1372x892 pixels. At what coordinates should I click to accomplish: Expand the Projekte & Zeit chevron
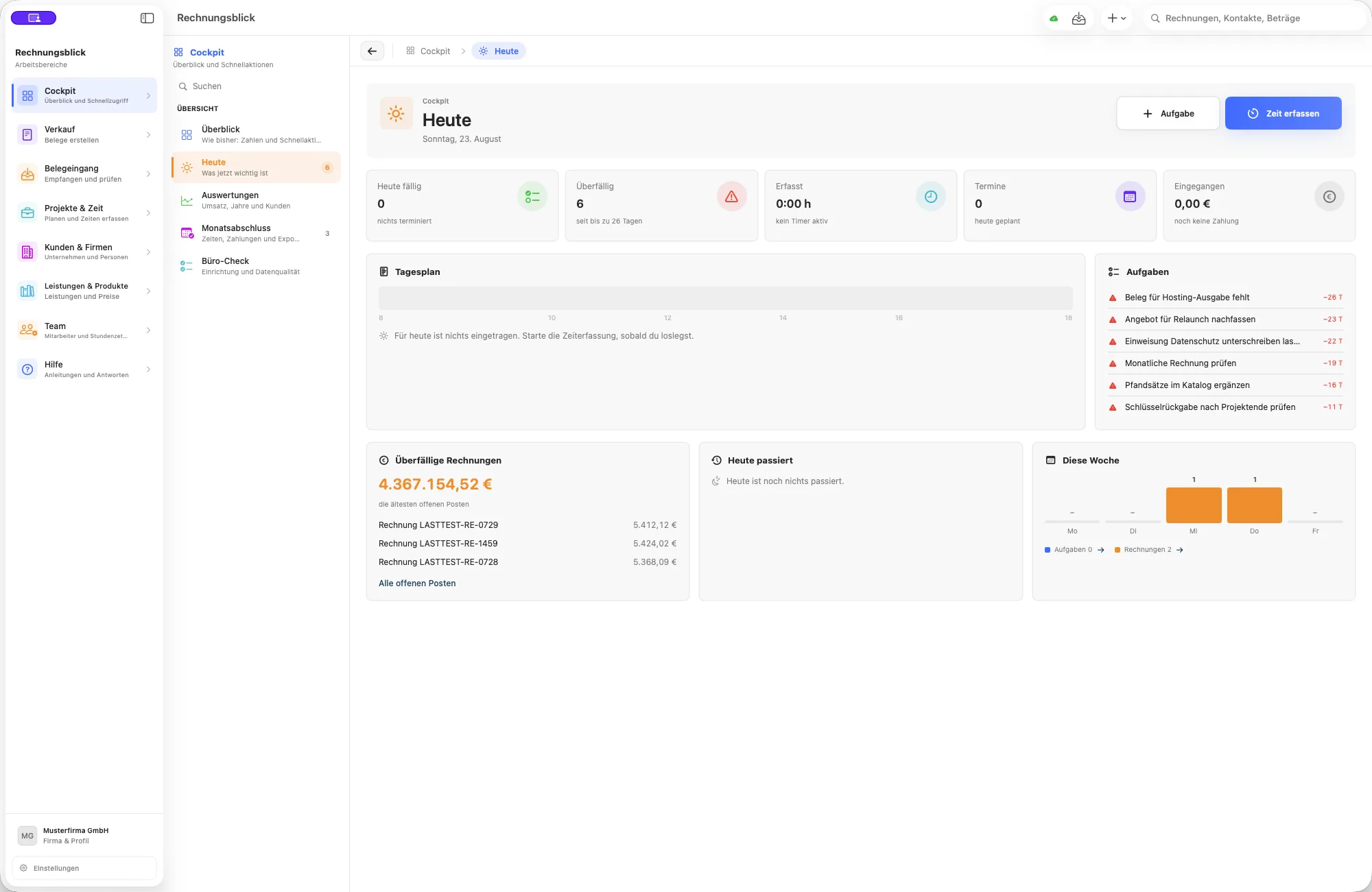[x=148, y=213]
